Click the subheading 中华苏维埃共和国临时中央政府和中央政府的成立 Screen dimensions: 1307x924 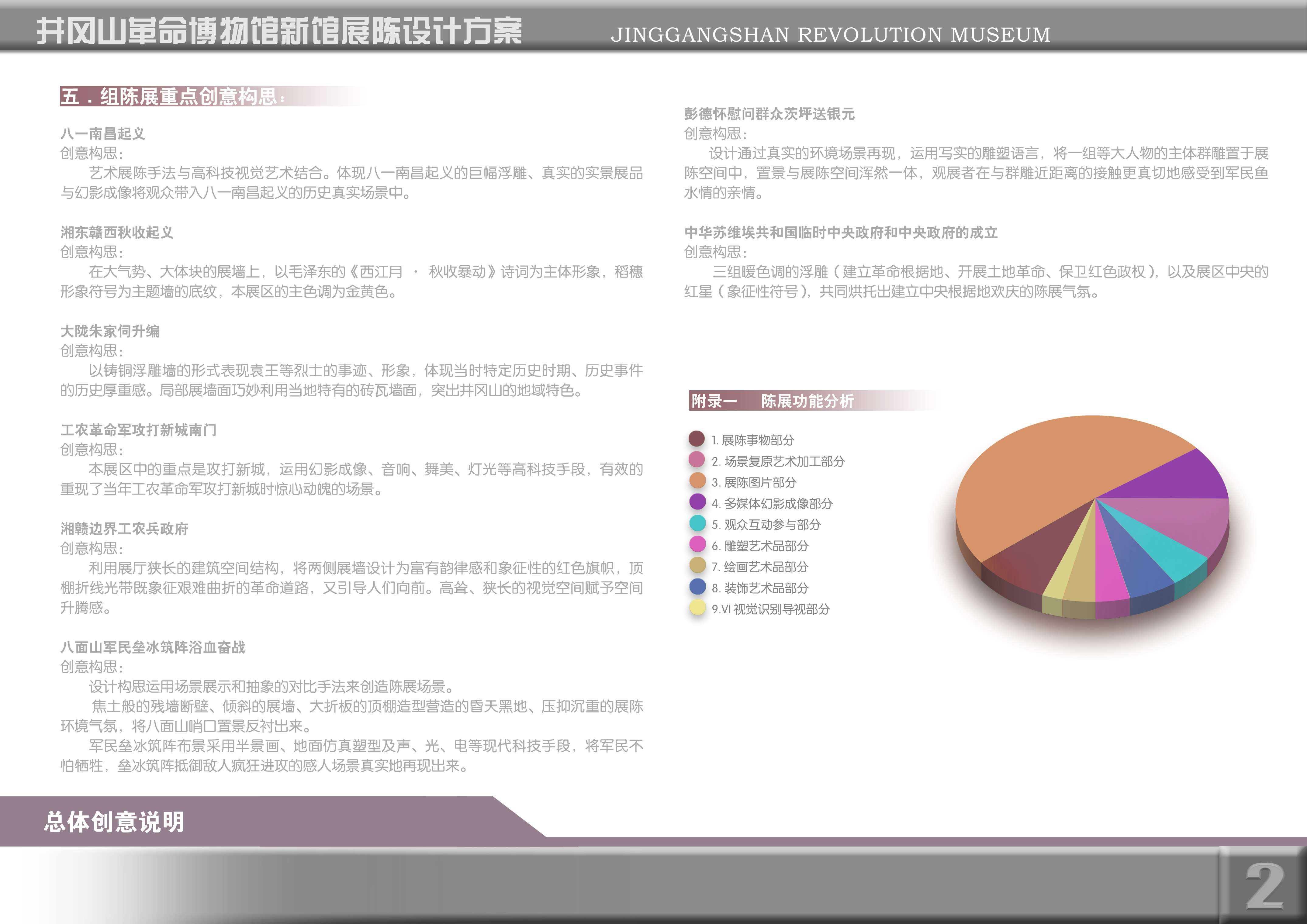841,232
